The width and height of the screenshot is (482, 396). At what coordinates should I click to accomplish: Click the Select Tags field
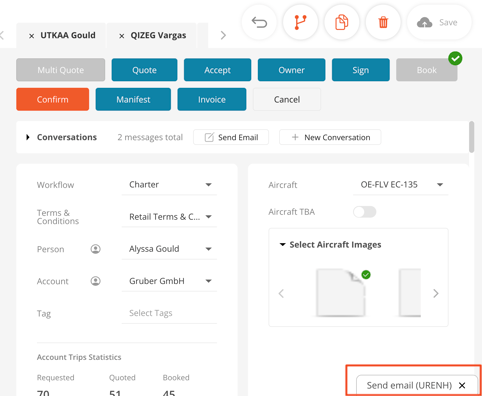[169, 313]
